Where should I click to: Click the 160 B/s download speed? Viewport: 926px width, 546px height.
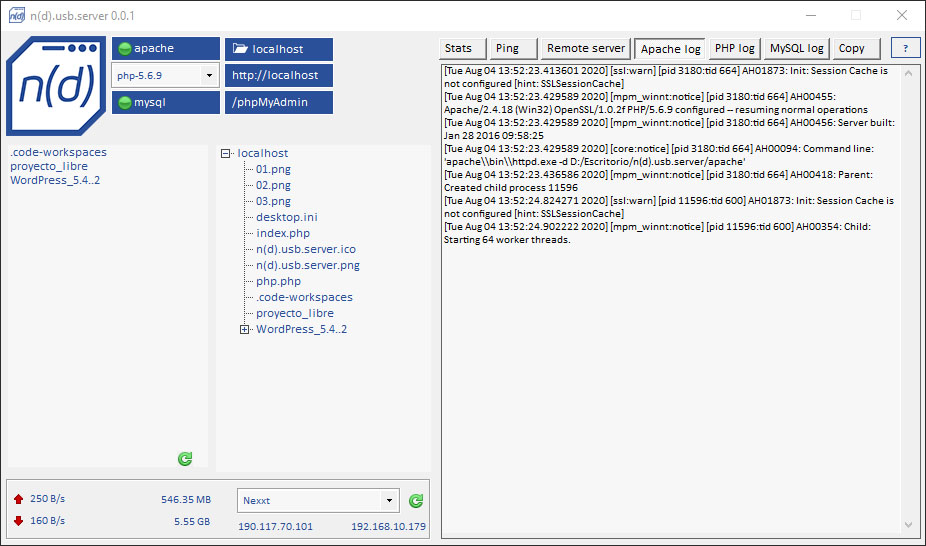[x=47, y=521]
